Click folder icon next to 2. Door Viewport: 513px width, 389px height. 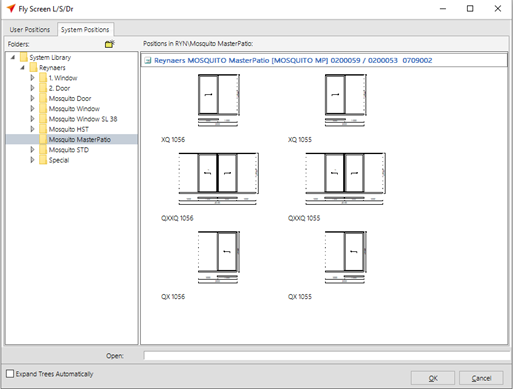[43, 88]
